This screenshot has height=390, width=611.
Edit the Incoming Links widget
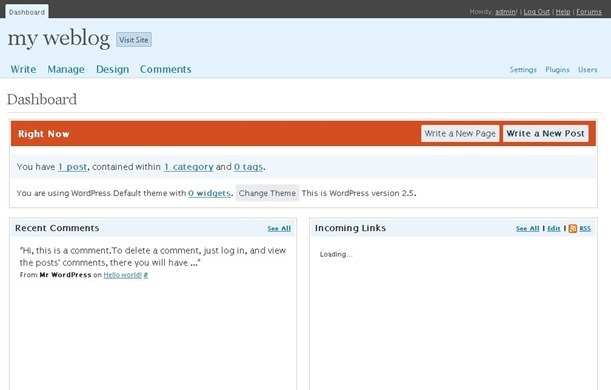(x=554, y=228)
